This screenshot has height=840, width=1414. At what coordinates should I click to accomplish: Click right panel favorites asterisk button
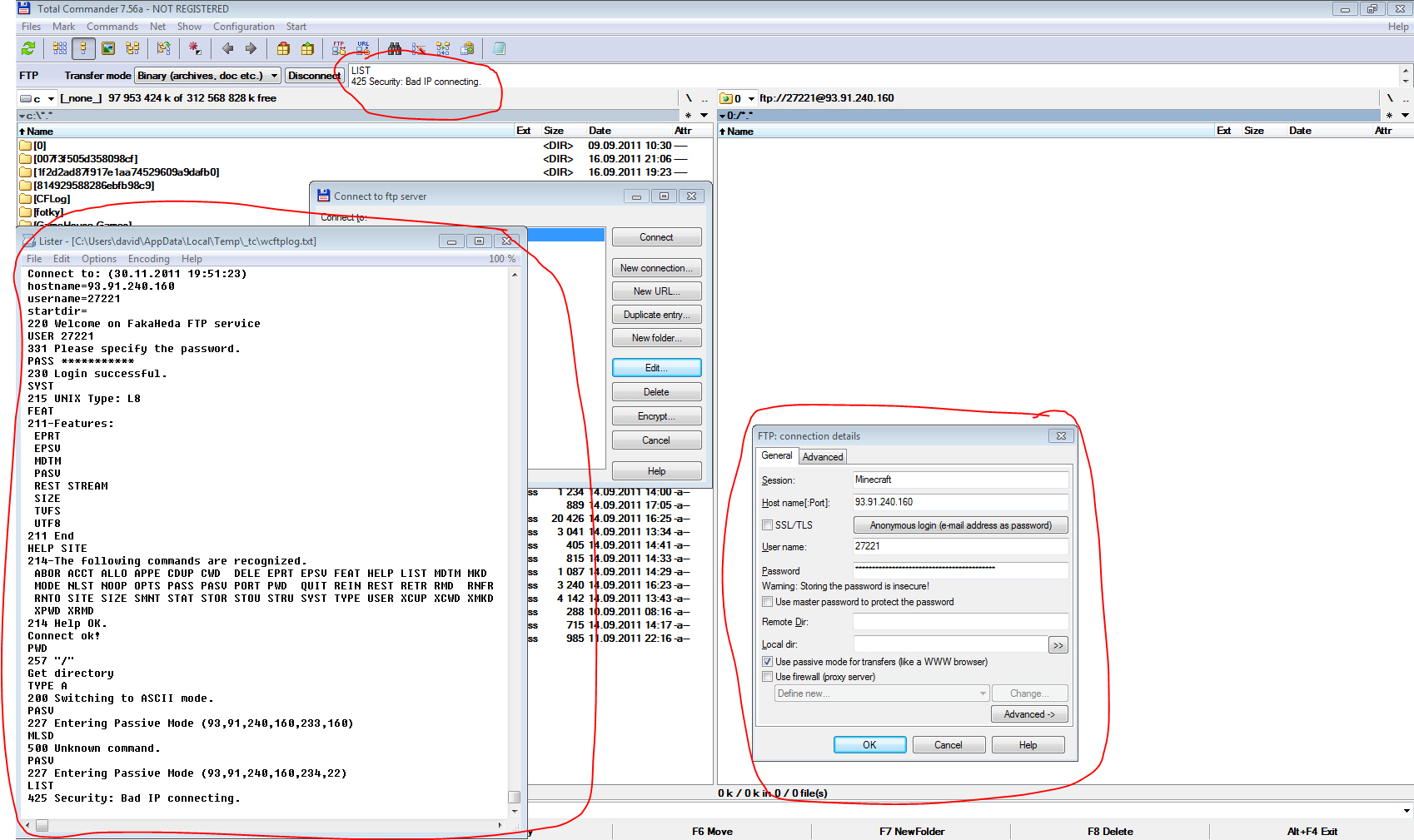coord(1389,116)
